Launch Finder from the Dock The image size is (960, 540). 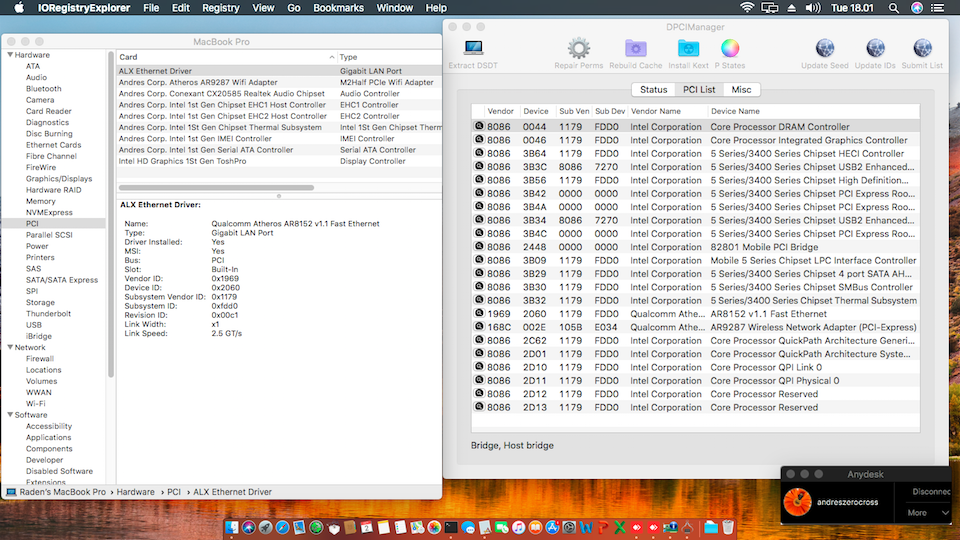232,527
